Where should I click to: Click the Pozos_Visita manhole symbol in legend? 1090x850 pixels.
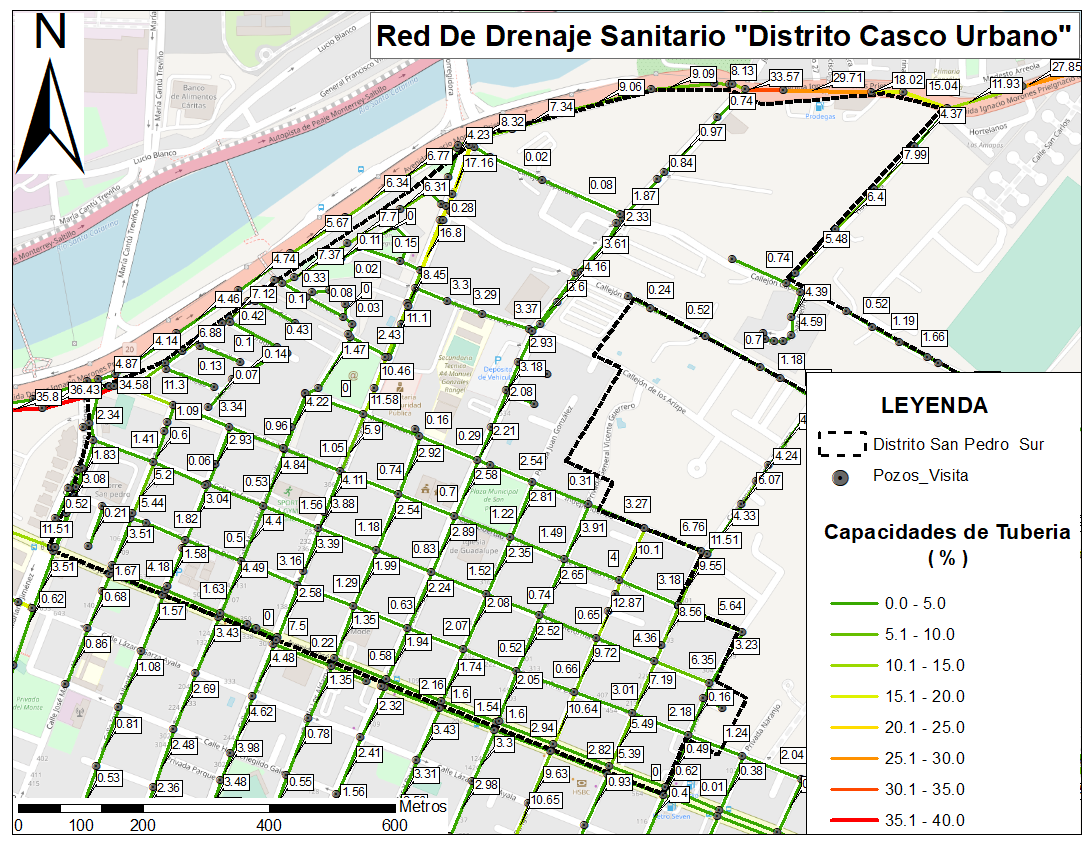(x=840, y=477)
